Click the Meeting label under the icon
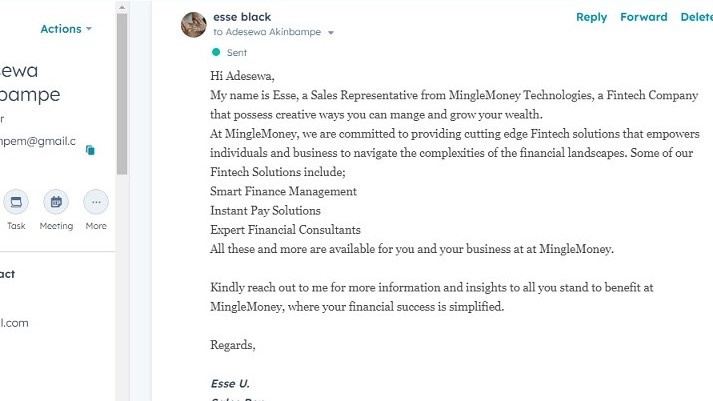The width and height of the screenshot is (713, 401). [56, 226]
